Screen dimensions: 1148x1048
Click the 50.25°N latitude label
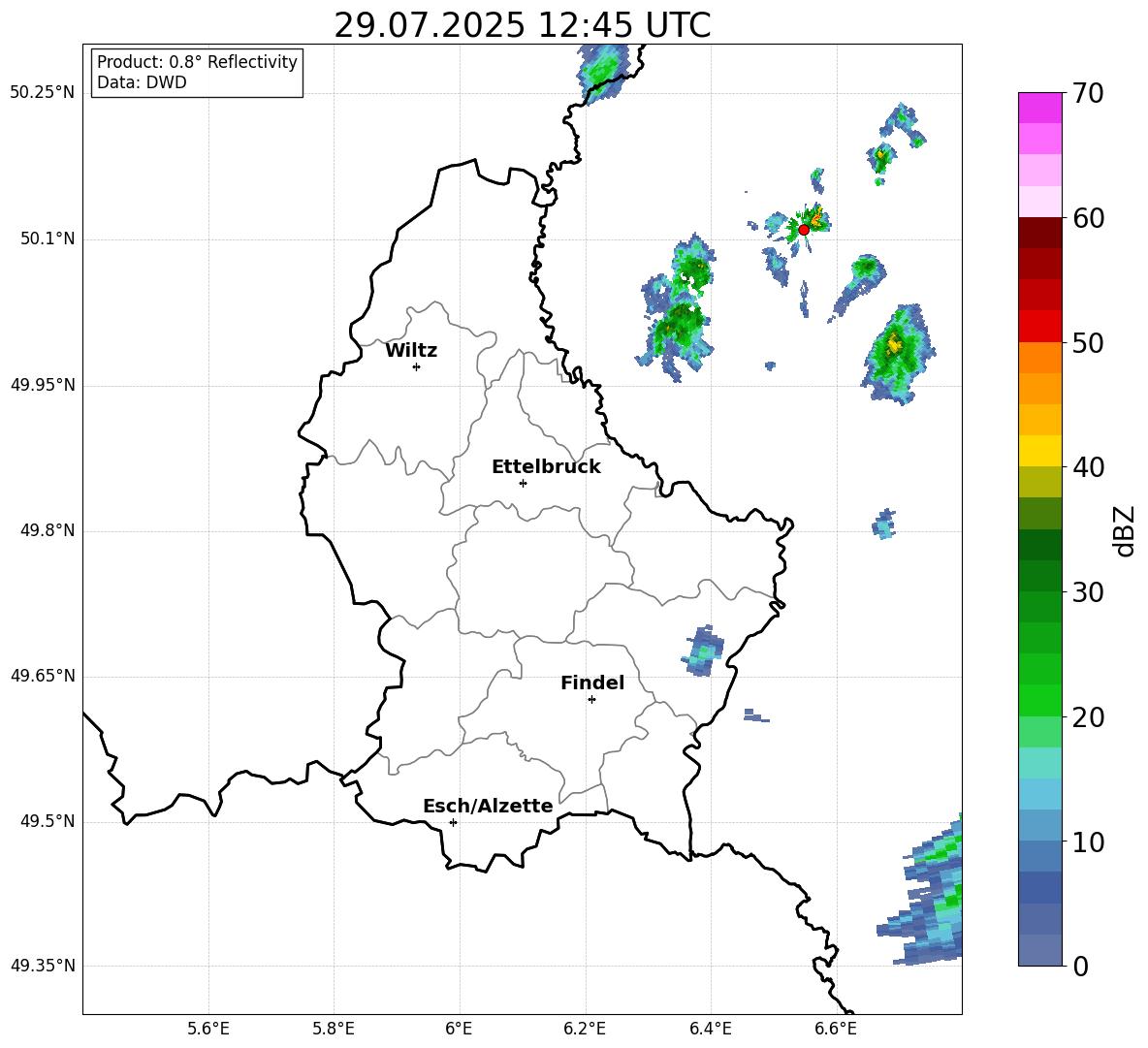(x=43, y=93)
